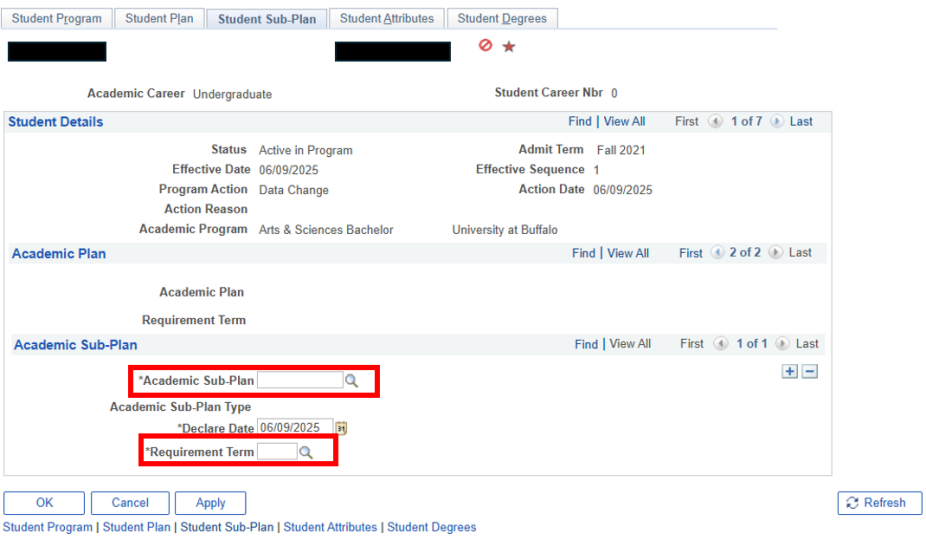Focus the Requirement Term input field
Viewport: 926px width, 540px height.
click(x=277, y=452)
